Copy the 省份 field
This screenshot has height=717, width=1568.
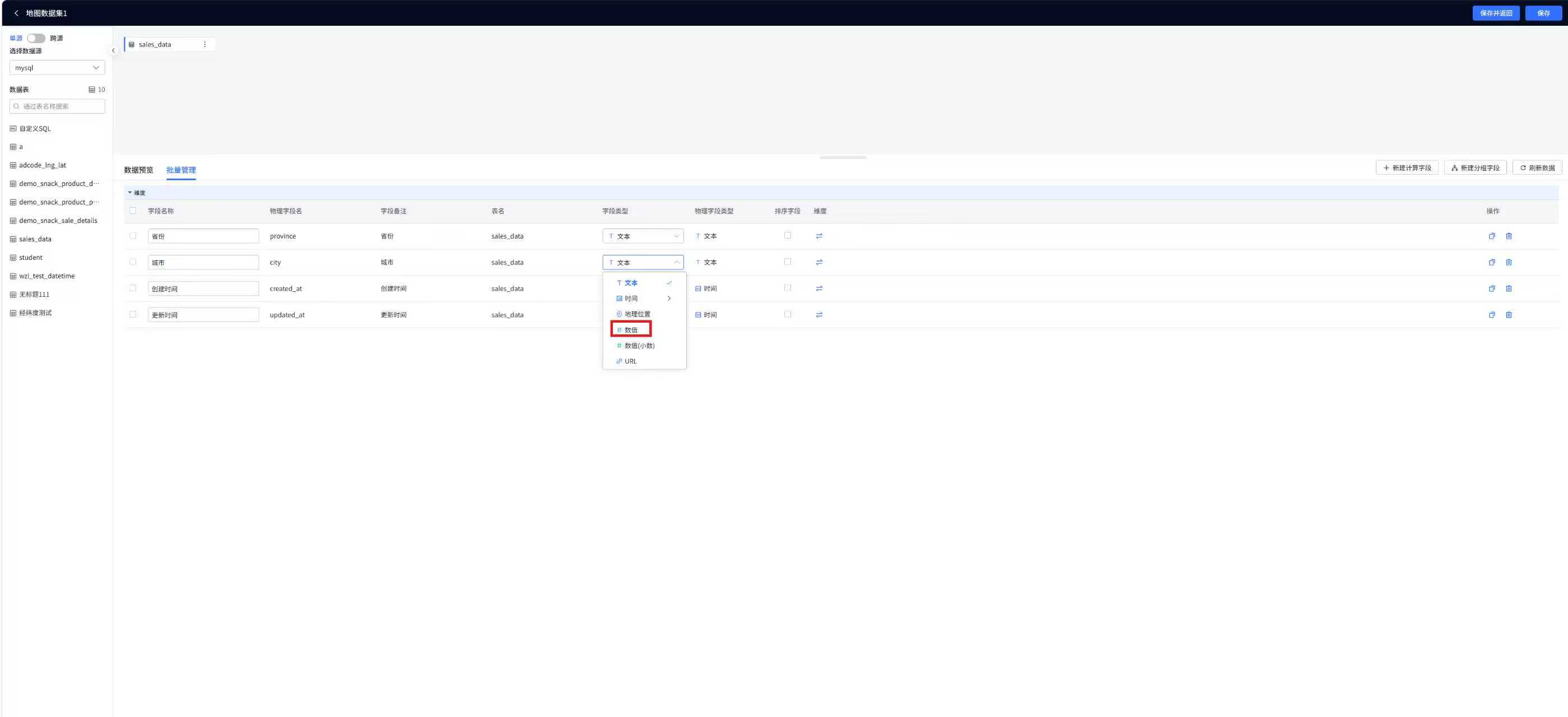click(x=1492, y=236)
